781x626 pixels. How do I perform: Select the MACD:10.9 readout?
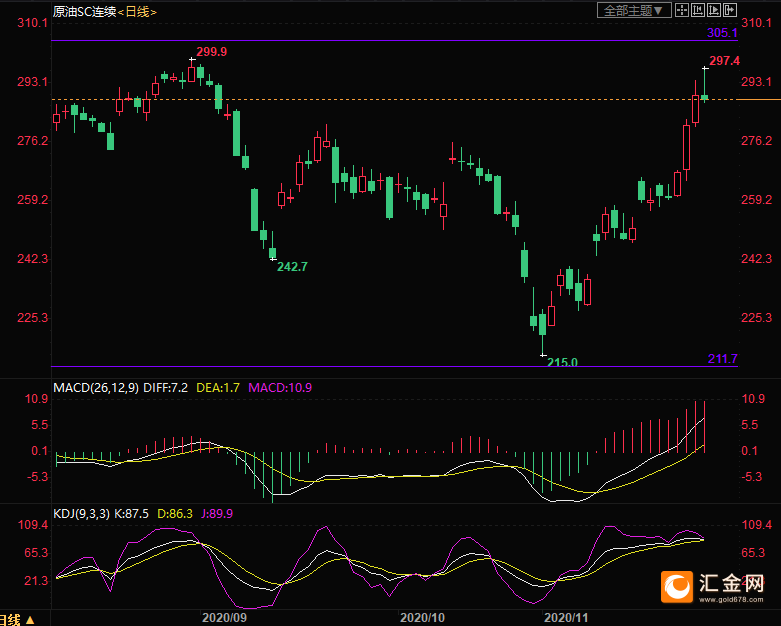[280, 387]
